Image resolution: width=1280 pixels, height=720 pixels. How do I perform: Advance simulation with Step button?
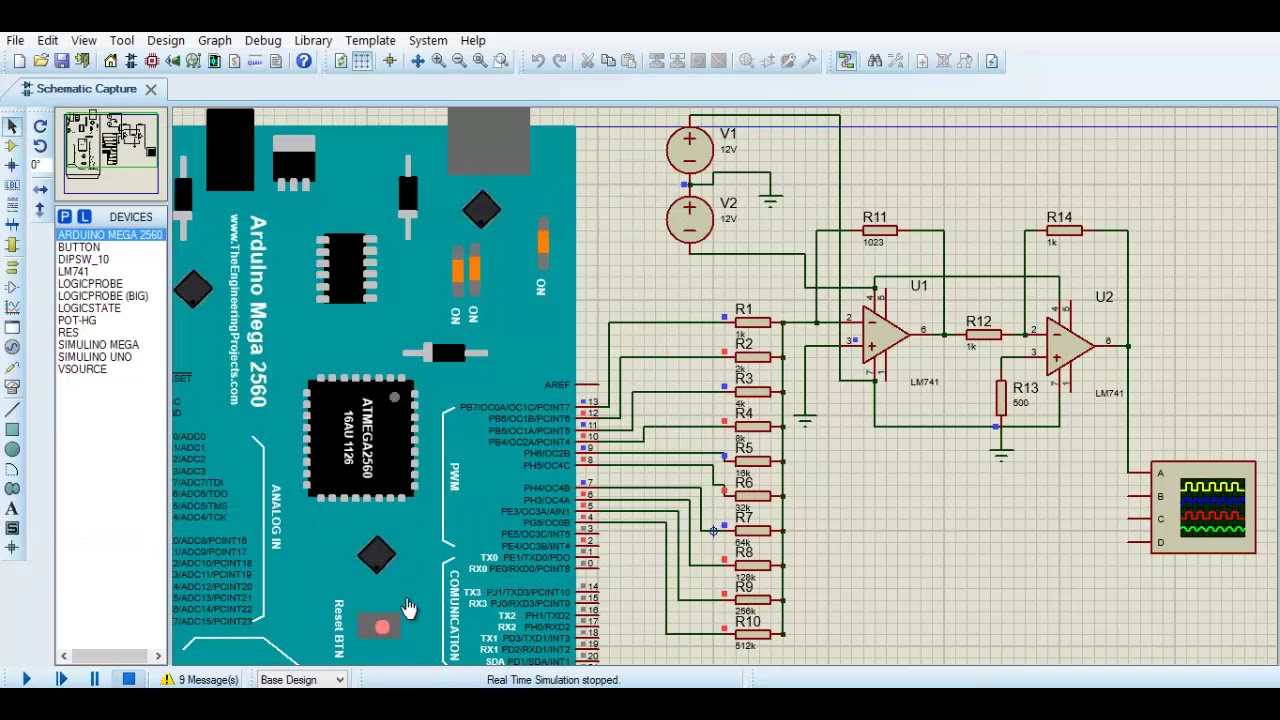pos(61,680)
